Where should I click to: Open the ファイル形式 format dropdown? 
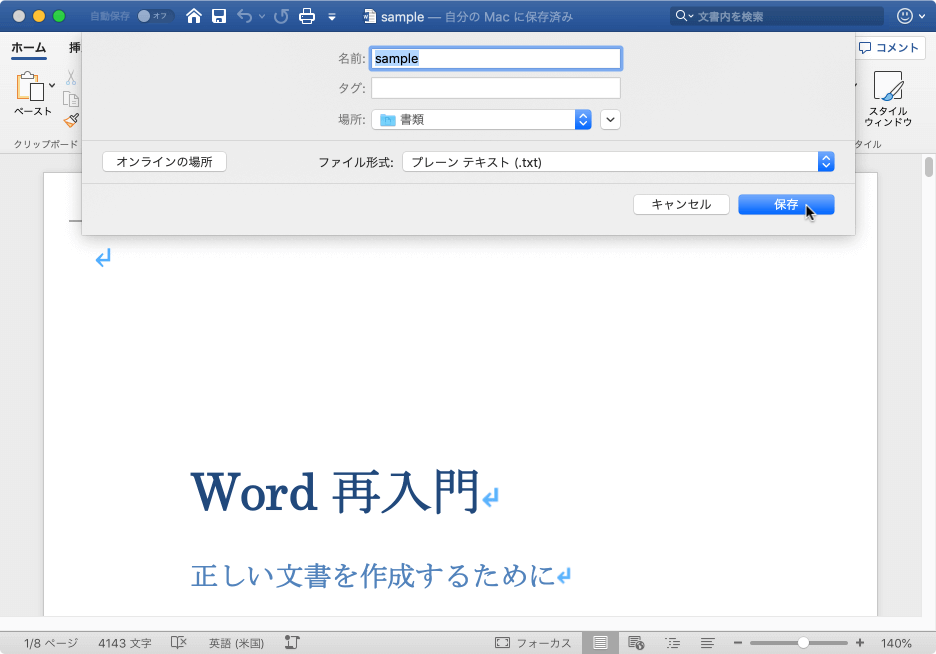point(618,162)
